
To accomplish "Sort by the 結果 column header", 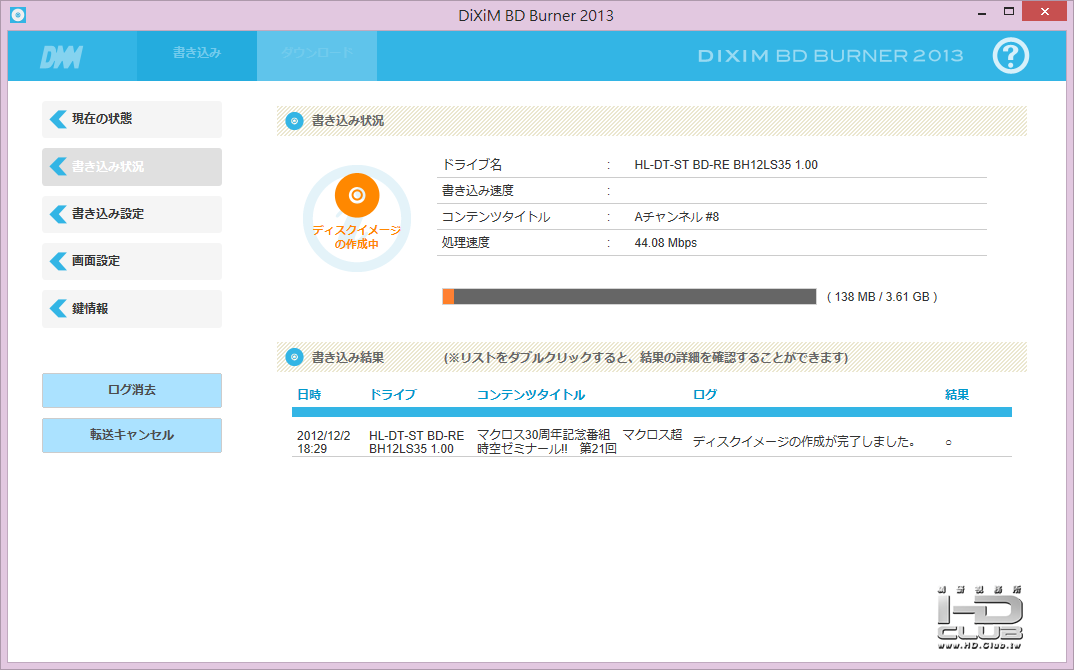I will click(x=957, y=395).
